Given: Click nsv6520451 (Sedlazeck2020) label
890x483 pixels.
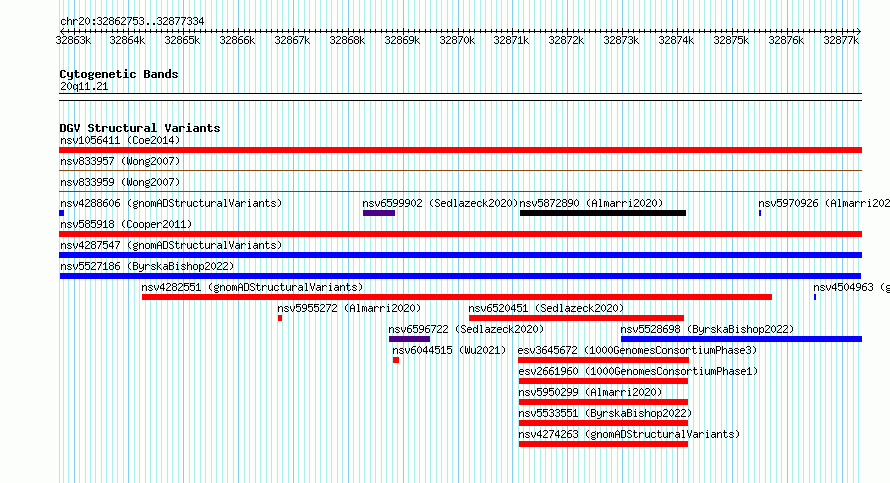Looking at the screenshot, I should (546, 308).
